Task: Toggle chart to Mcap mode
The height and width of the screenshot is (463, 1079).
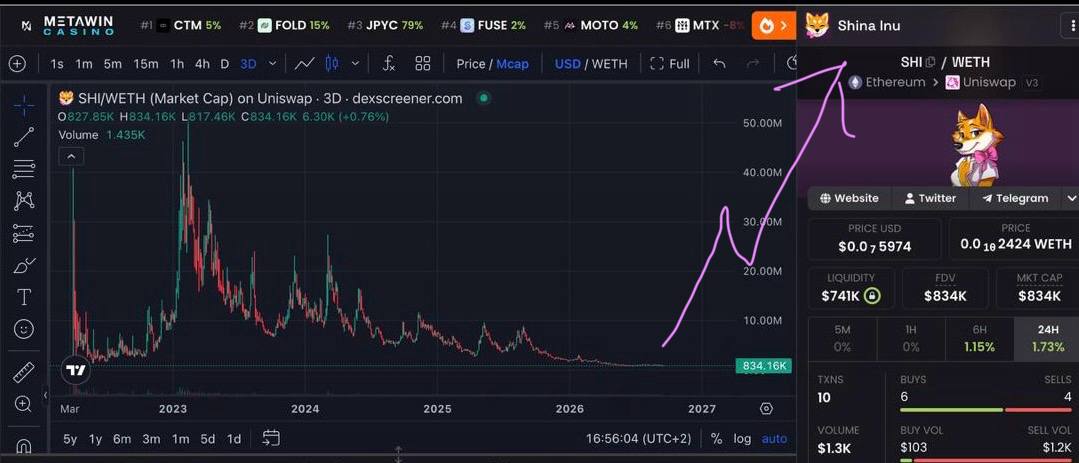Action: (513, 64)
